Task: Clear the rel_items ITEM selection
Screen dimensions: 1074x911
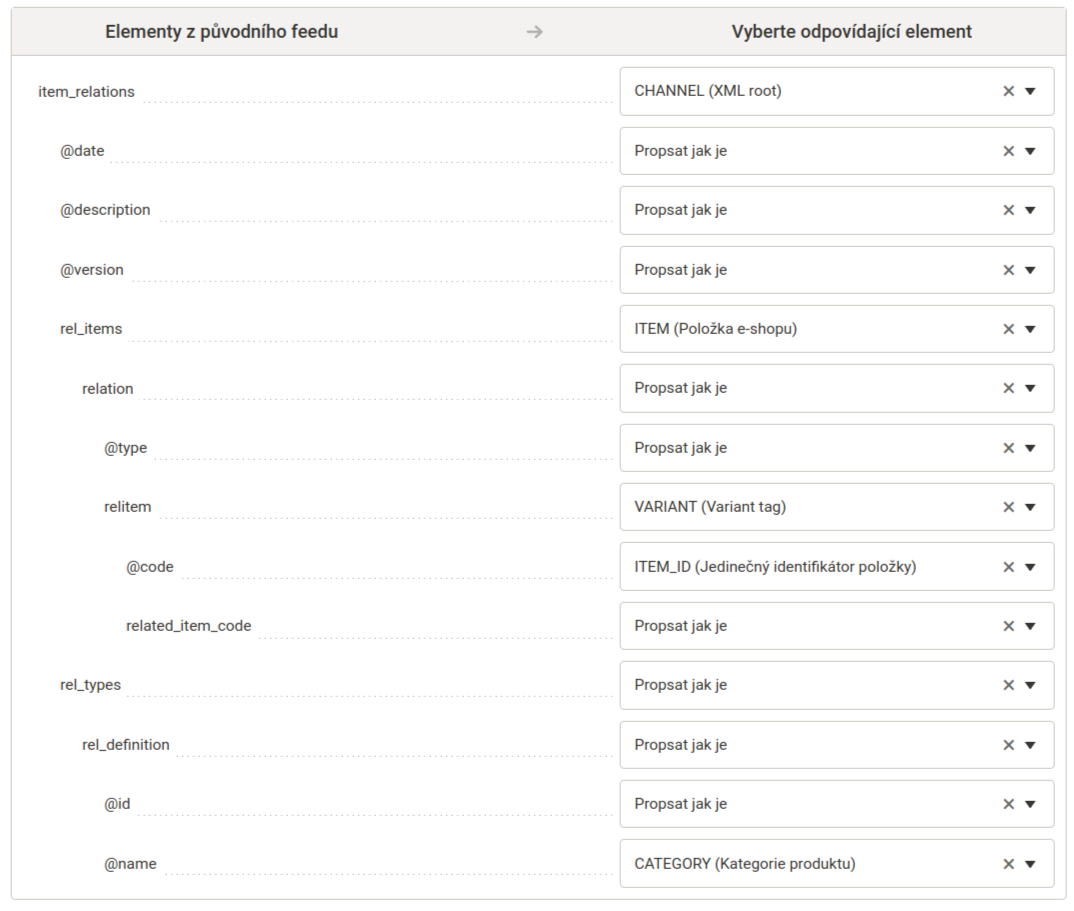Action: tap(1008, 329)
